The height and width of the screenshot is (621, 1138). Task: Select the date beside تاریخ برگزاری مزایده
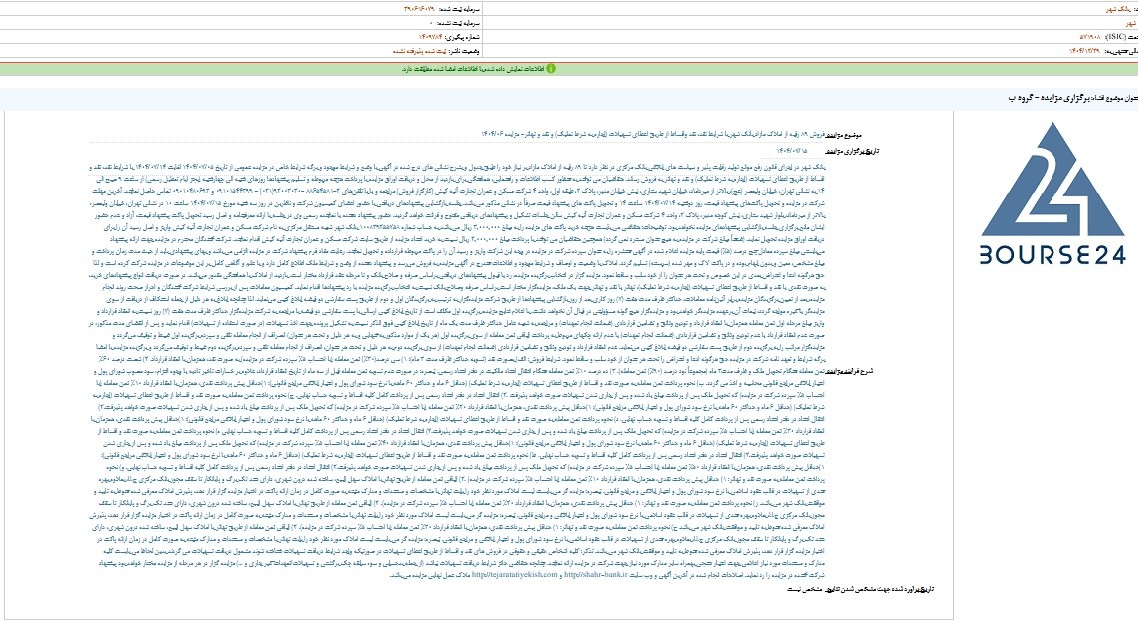(791, 151)
